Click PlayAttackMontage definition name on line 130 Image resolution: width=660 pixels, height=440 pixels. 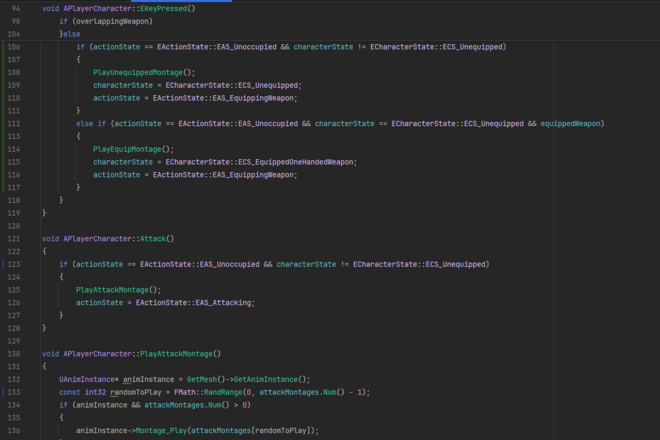176,354
